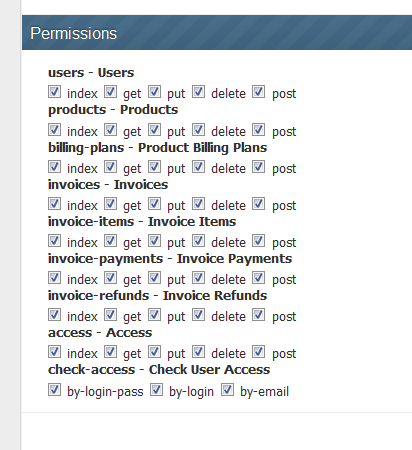The height and width of the screenshot is (450, 412).
Task: Uncheck invoice-payments delete checkbox
Action: pyautogui.click(x=198, y=278)
